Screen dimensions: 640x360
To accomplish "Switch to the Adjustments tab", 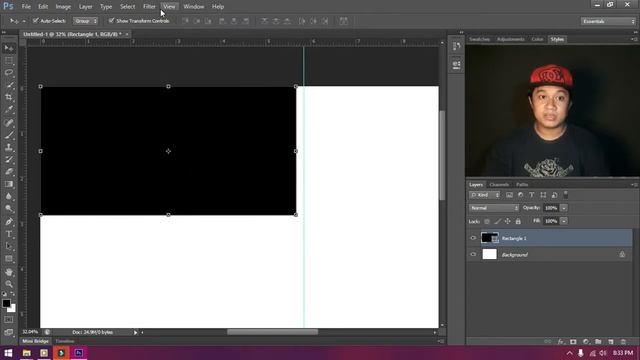I will point(510,39).
